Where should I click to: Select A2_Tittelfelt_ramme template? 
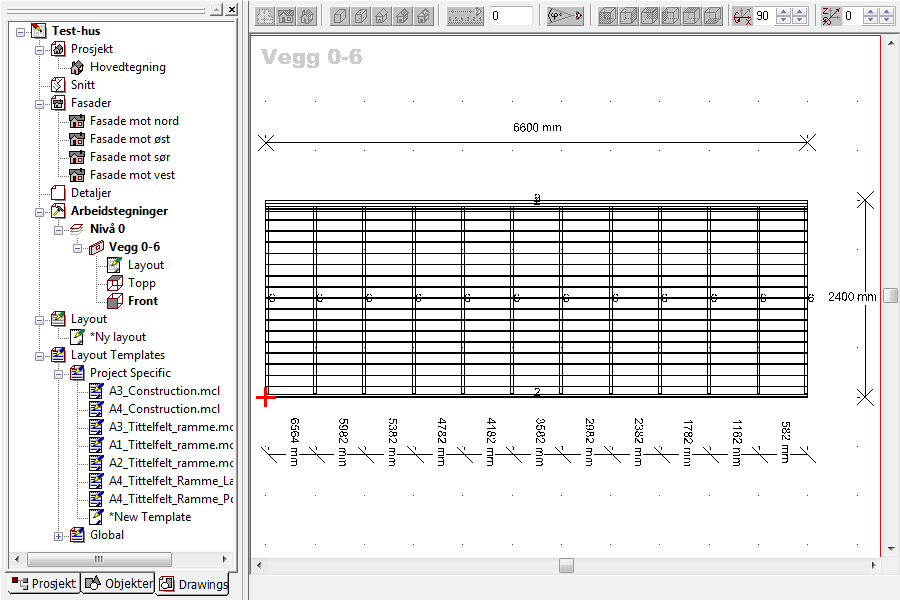tap(170, 463)
